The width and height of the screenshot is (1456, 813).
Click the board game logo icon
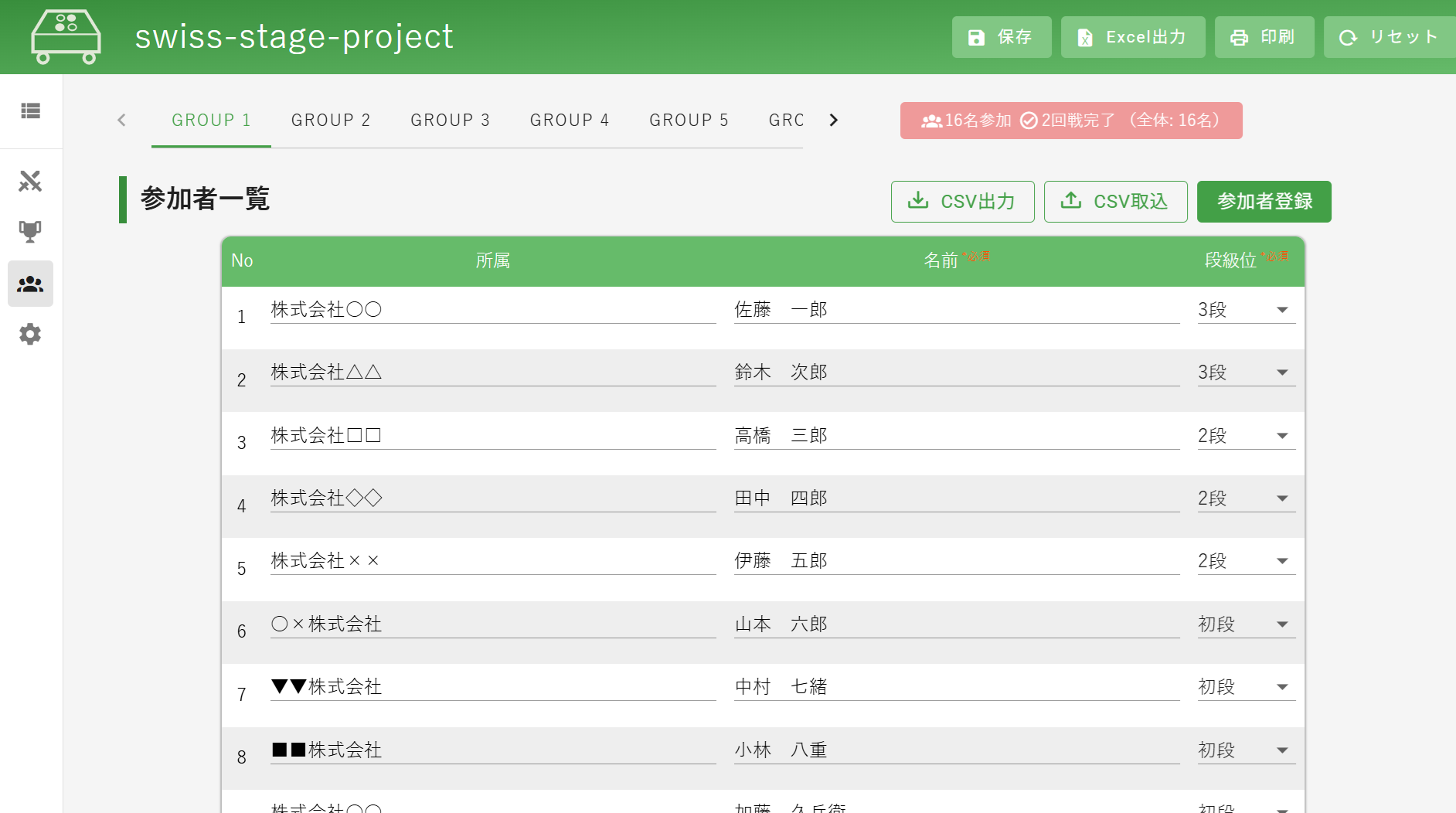tap(66, 37)
